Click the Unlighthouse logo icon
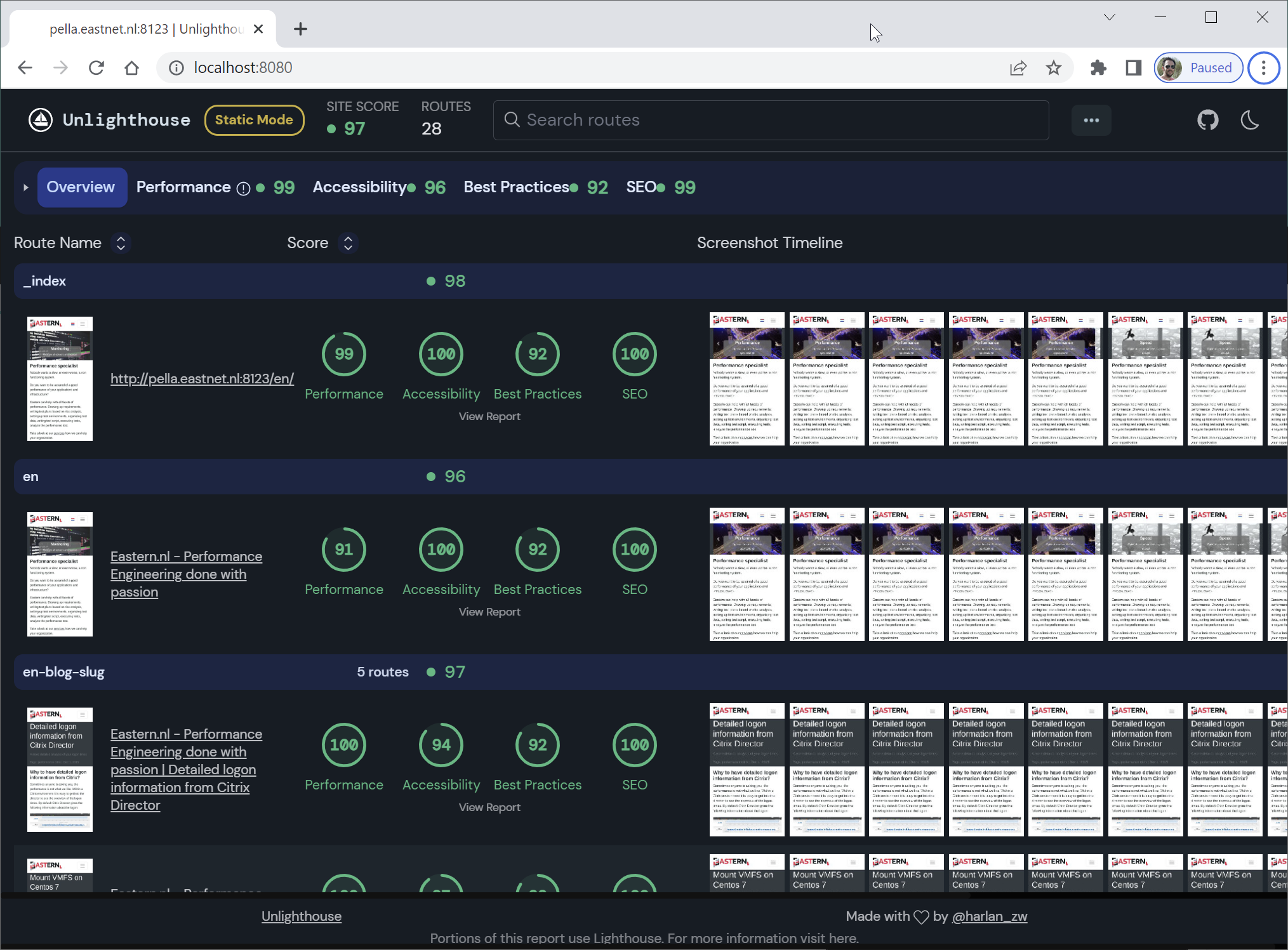 pyautogui.click(x=41, y=120)
